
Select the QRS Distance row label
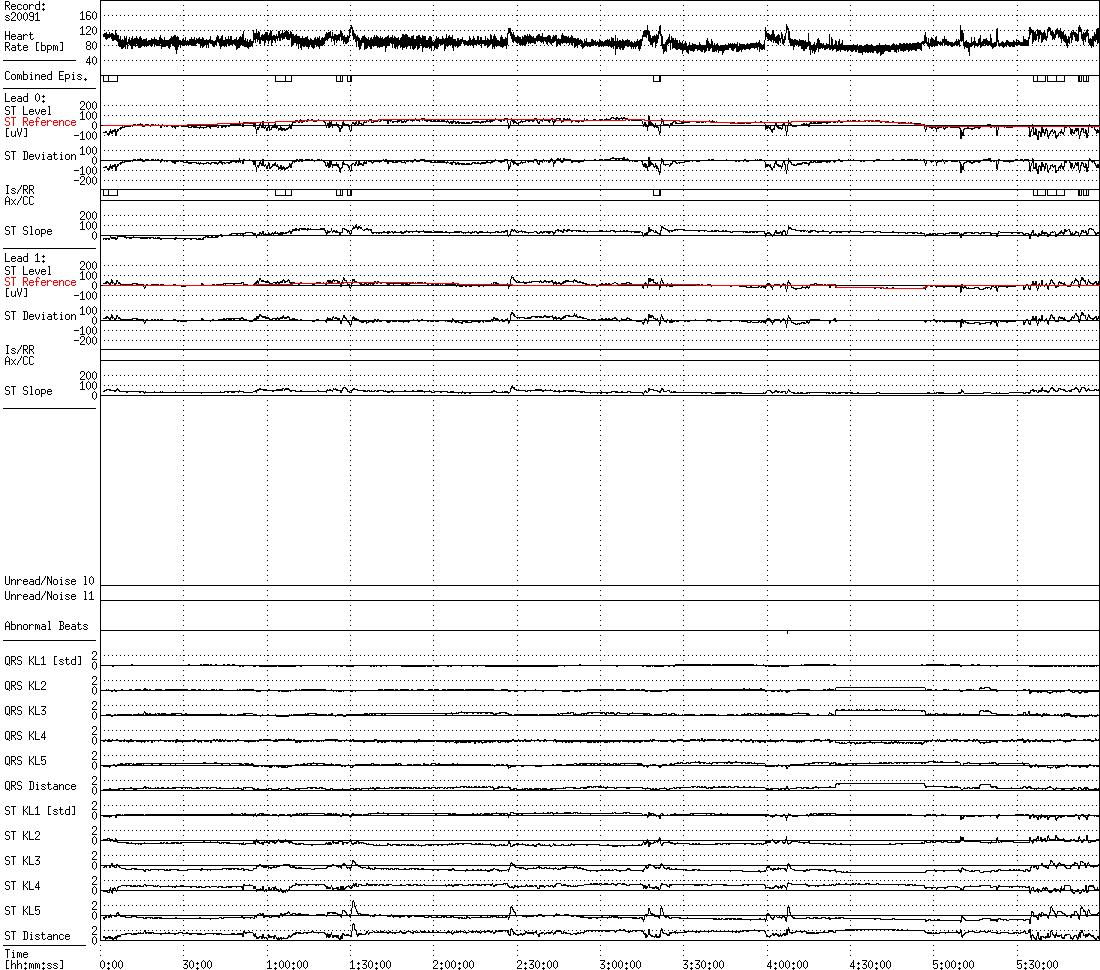pos(40,786)
